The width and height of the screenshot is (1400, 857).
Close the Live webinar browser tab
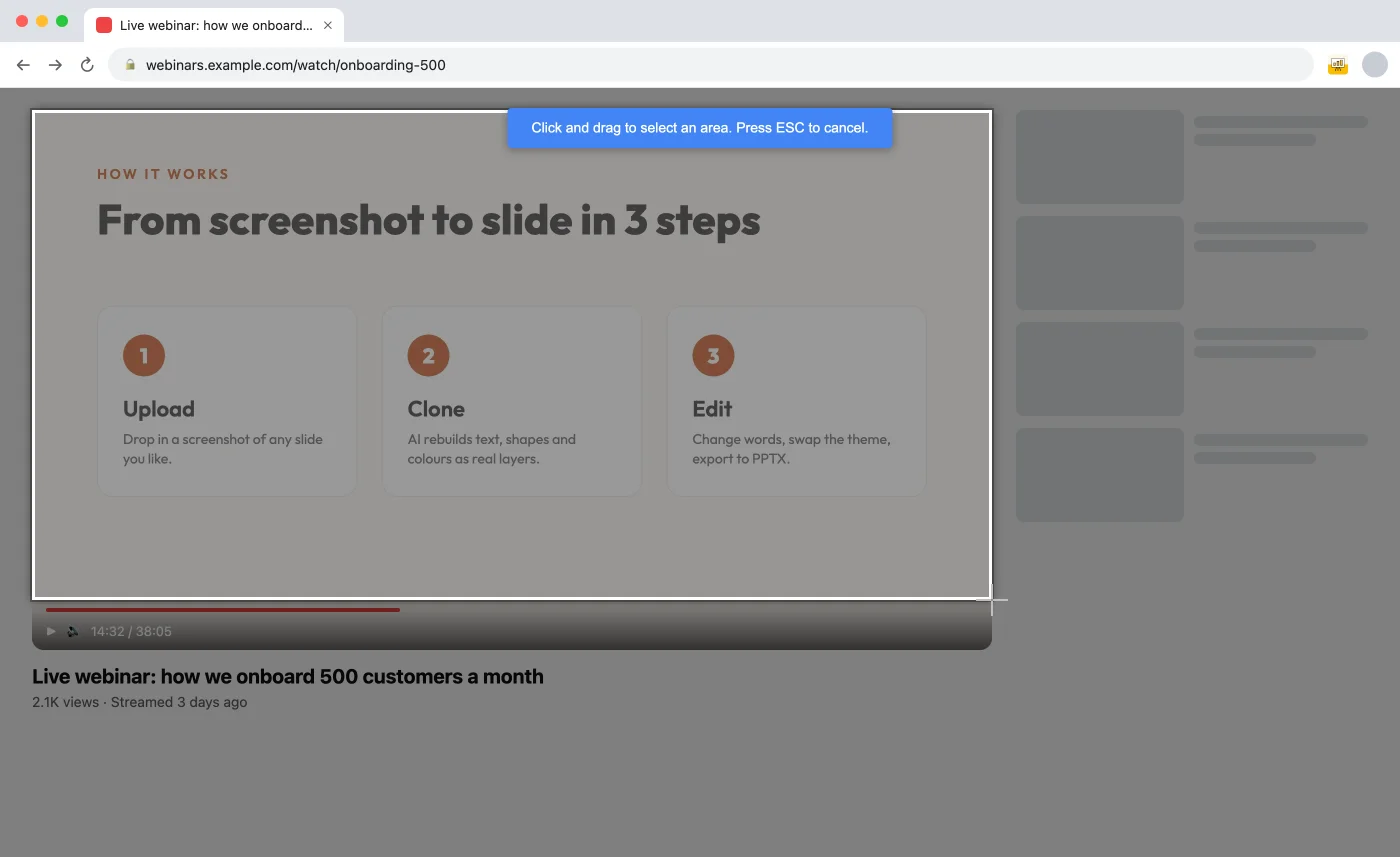327,25
